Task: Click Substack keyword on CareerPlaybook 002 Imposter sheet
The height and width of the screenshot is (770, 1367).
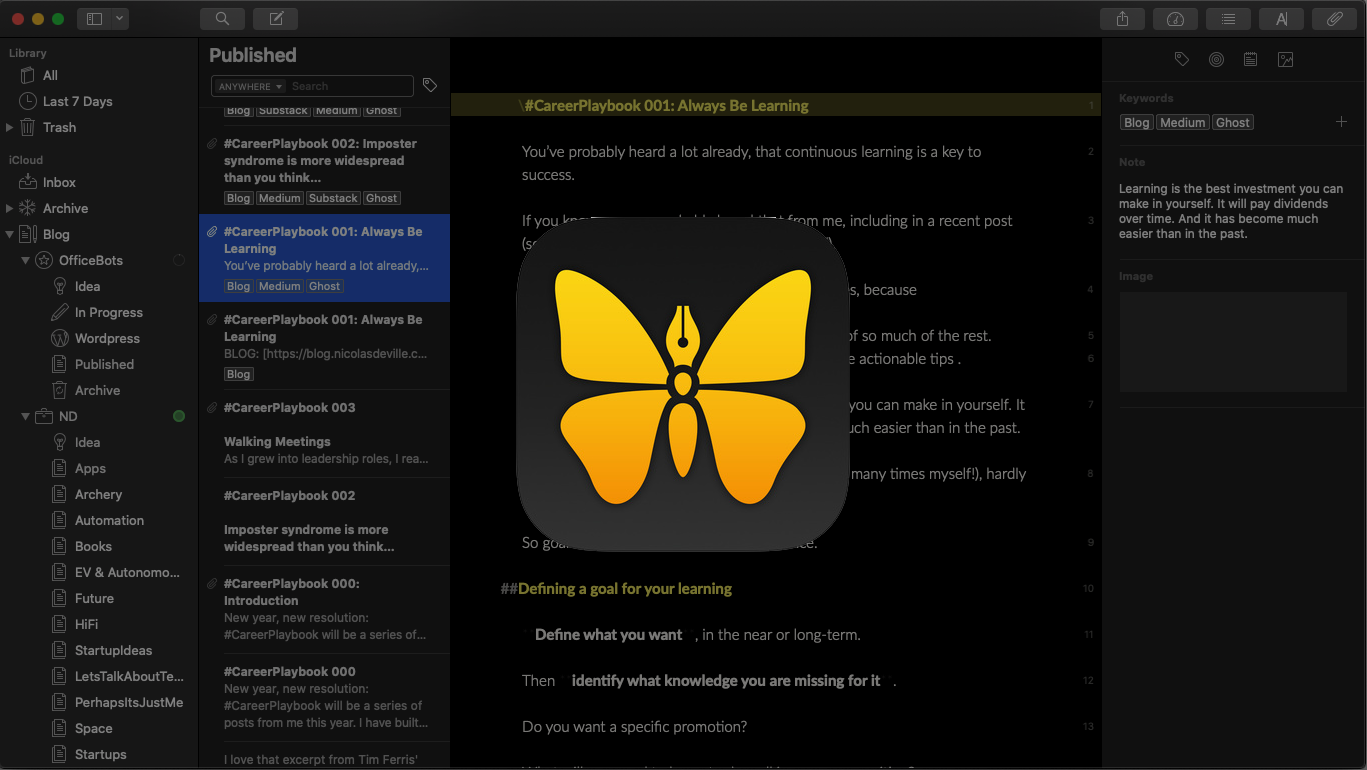Action: click(333, 198)
